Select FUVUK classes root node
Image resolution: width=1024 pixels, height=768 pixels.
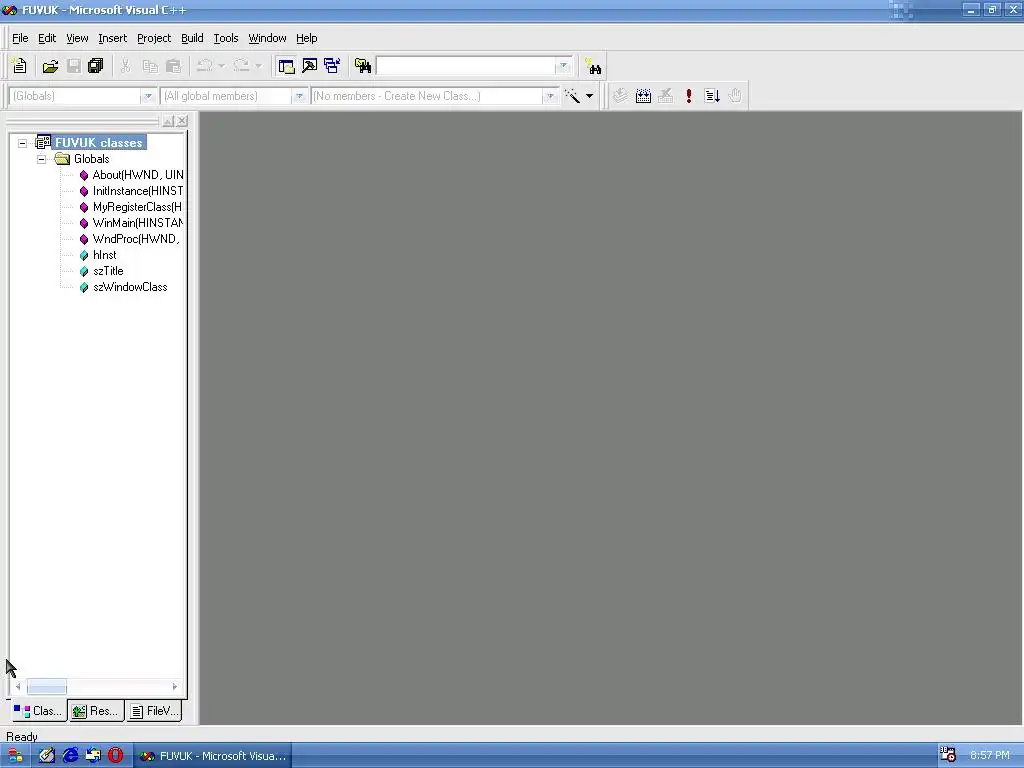pyautogui.click(x=99, y=143)
